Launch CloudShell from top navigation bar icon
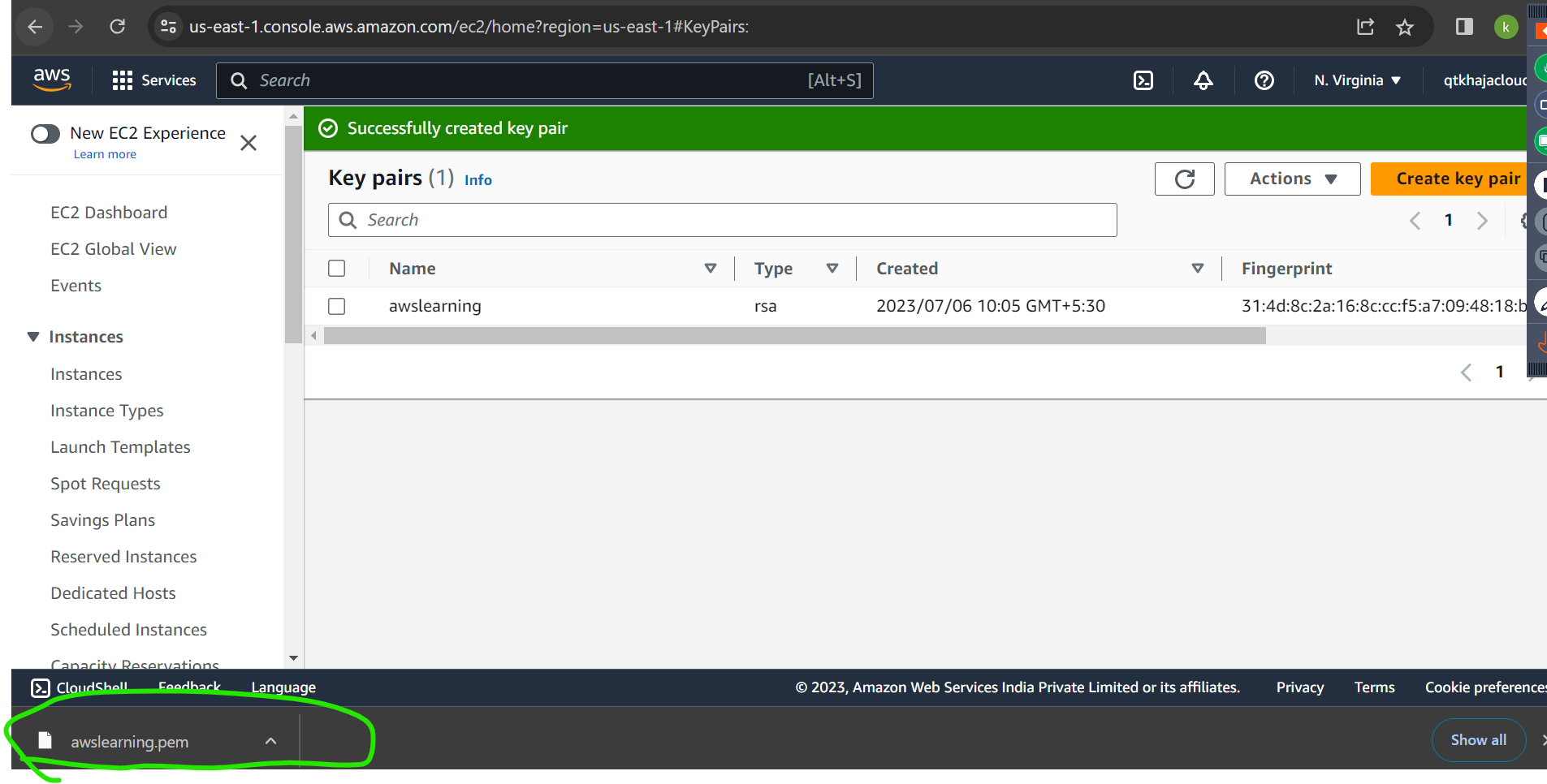Image resolution: width=1547 pixels, height=784 pixels. pos(1143,80)
